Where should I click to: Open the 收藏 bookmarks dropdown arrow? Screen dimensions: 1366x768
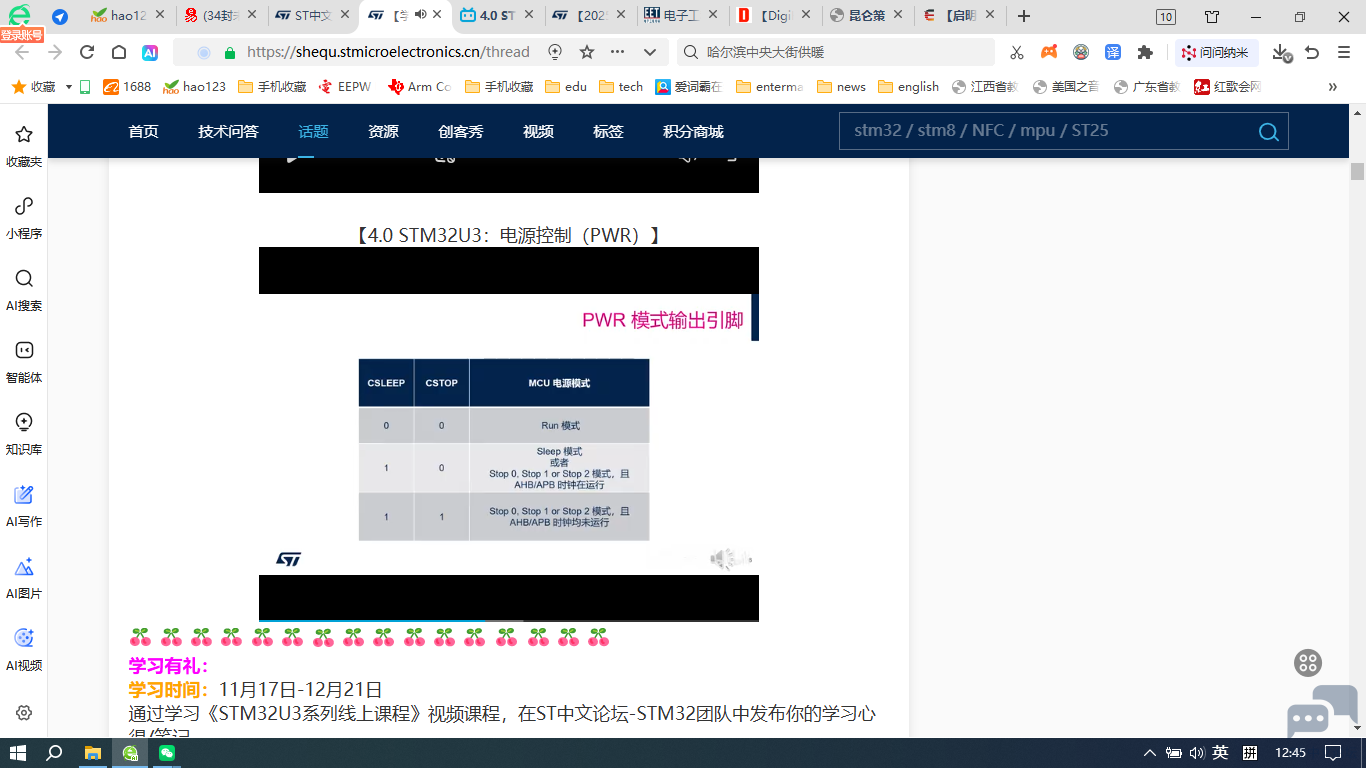click(69, 87)
